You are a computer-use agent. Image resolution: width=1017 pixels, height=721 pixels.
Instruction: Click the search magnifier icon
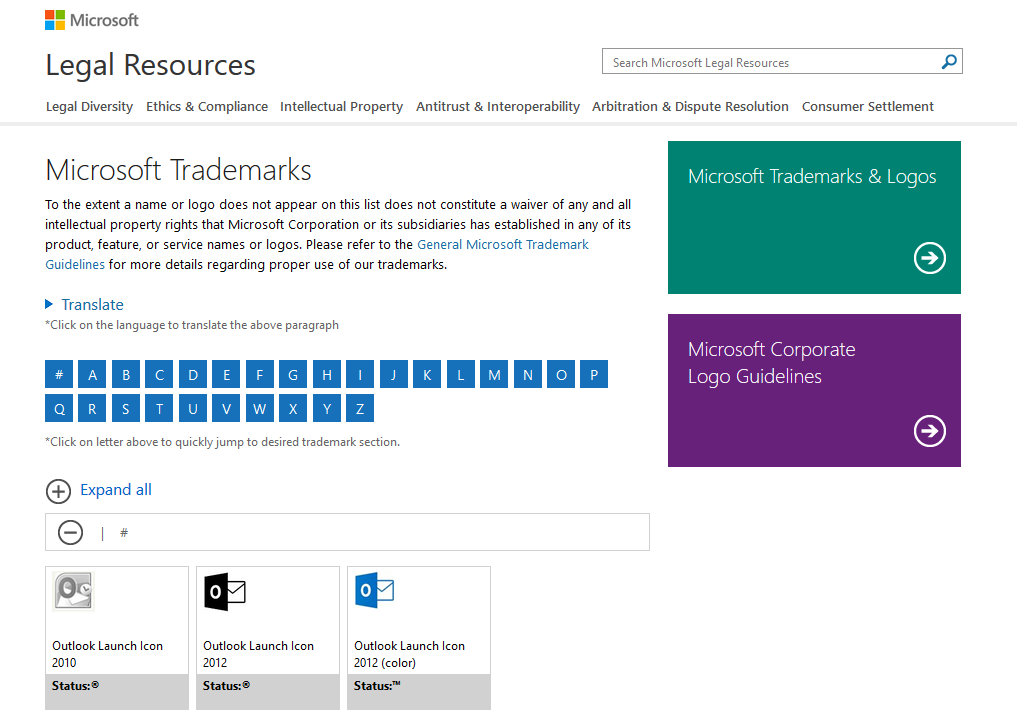coord(949,62)
